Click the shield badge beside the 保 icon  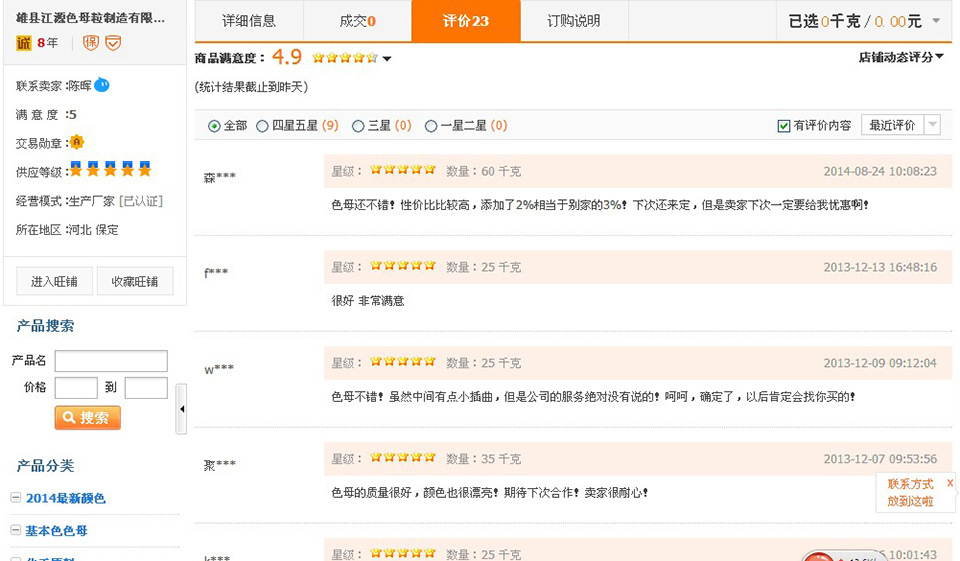tap(113, 42)
